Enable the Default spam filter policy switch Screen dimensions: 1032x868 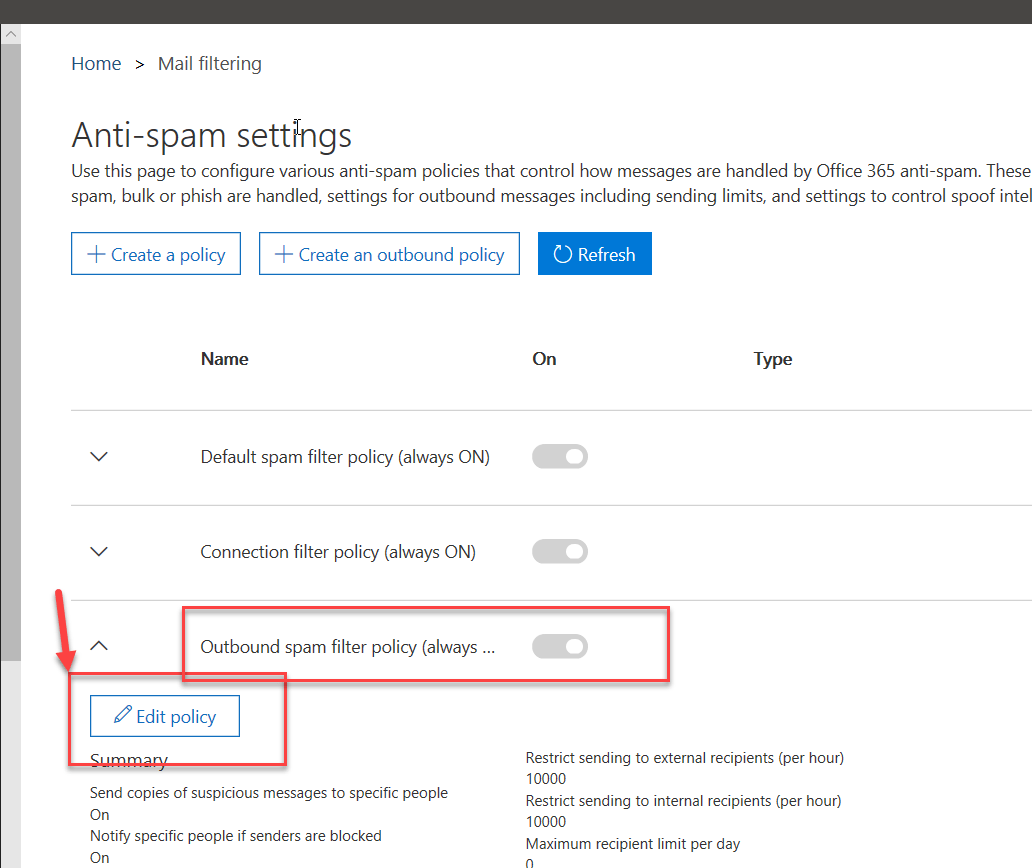(559, 456)
